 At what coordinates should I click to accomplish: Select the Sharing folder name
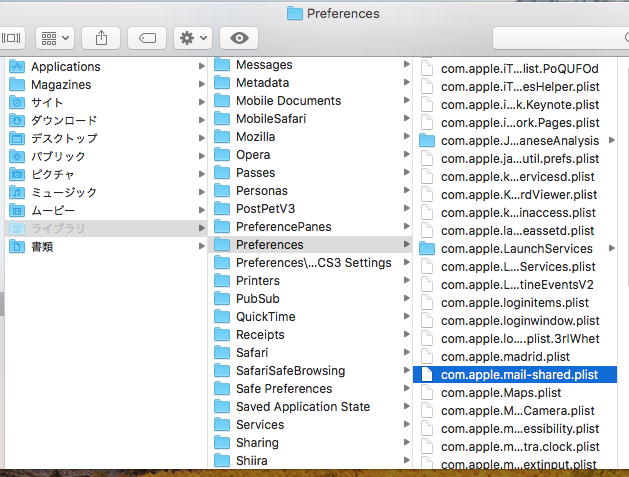tap(257, 443)
